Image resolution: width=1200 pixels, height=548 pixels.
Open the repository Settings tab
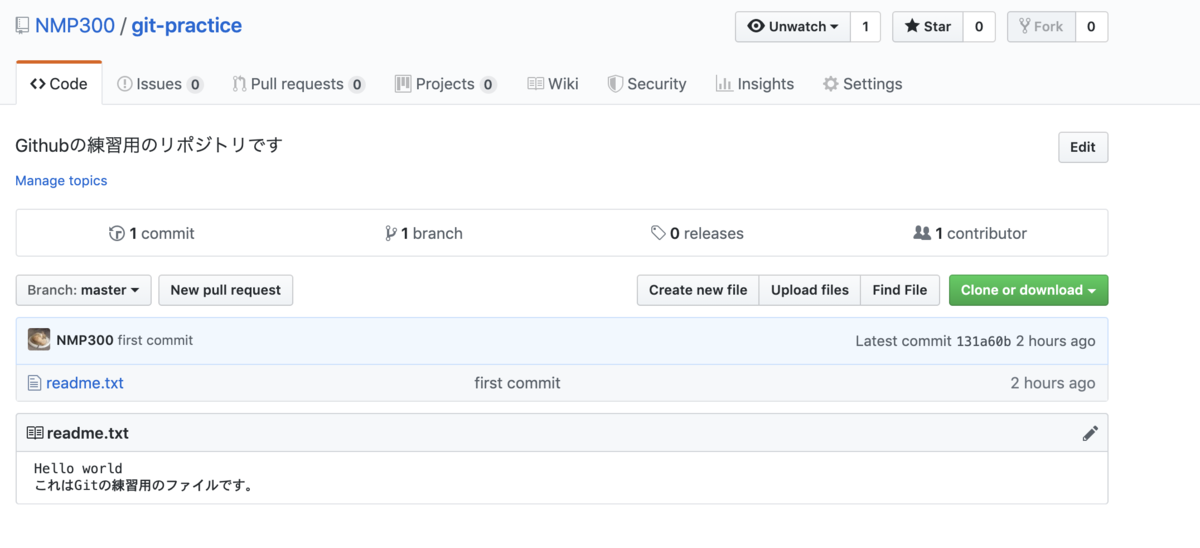pos(862,84)
